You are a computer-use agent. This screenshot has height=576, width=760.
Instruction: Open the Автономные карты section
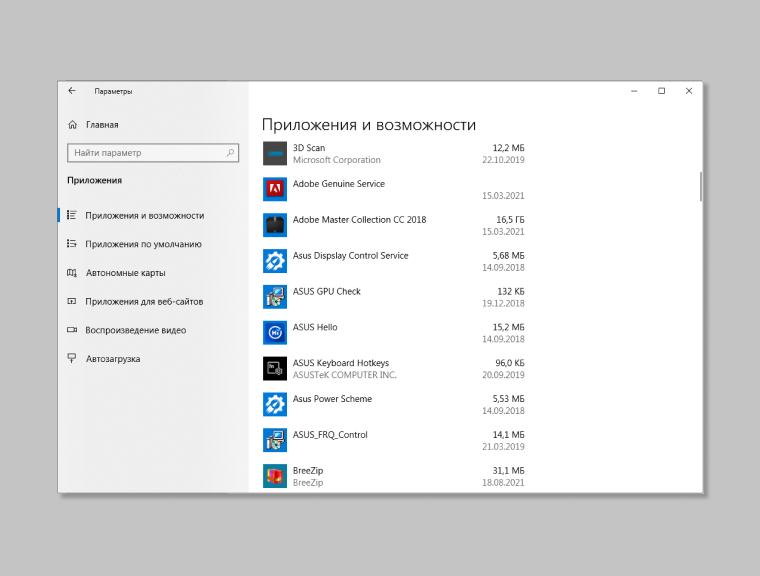[x=126, y=273]
